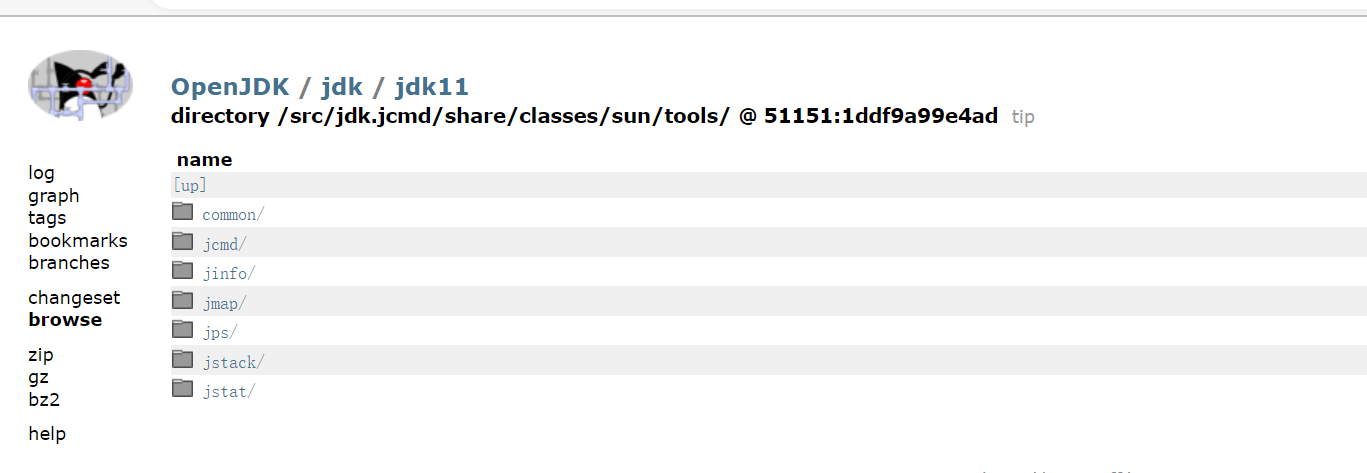Viewport: 1367px width, 473px height.
Task: Click the folder icon beside jps/
Action: pyautogui.click(x=182, y=329)
